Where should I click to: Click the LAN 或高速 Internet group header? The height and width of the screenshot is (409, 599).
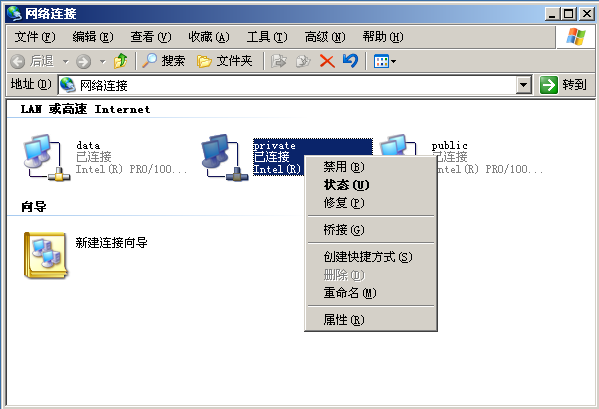pos(85,109)
